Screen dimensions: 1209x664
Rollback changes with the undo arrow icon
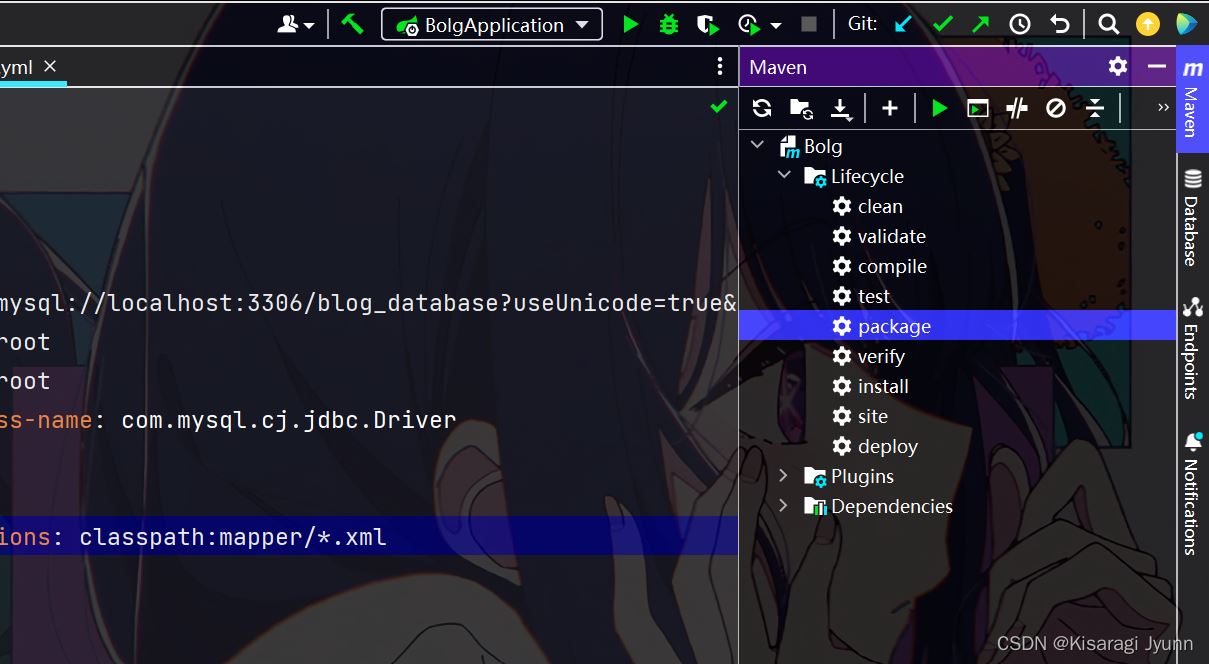pyautogui.click(x=1059, y=24)
